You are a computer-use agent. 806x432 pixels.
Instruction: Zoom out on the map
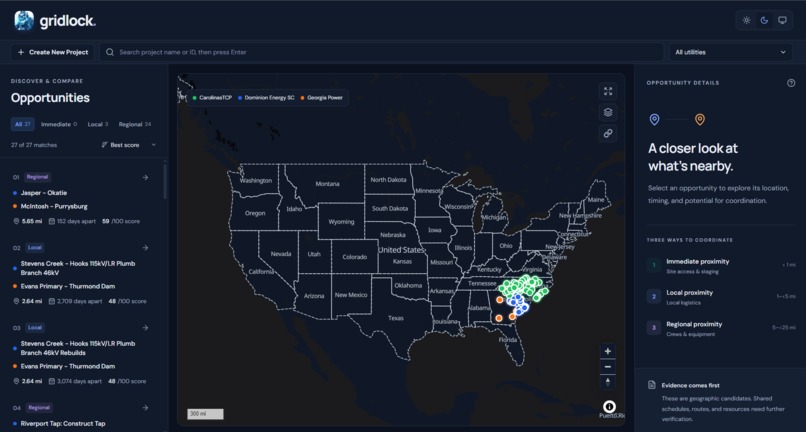click(x=608, y=367)
